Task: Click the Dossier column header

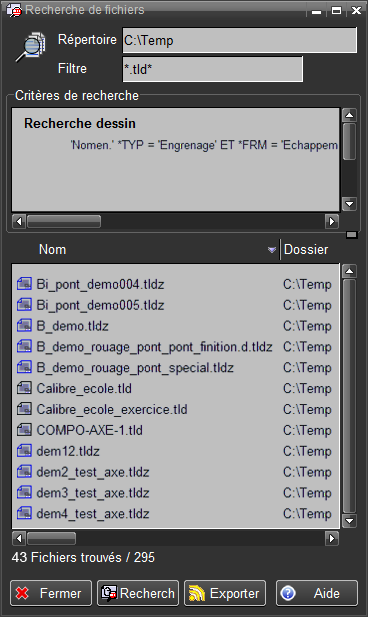Action: pos(306,249)
